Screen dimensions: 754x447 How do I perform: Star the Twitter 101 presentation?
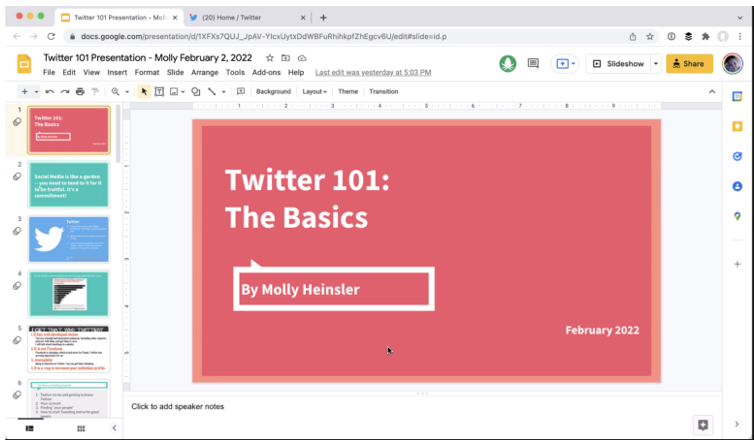(270, 58)
